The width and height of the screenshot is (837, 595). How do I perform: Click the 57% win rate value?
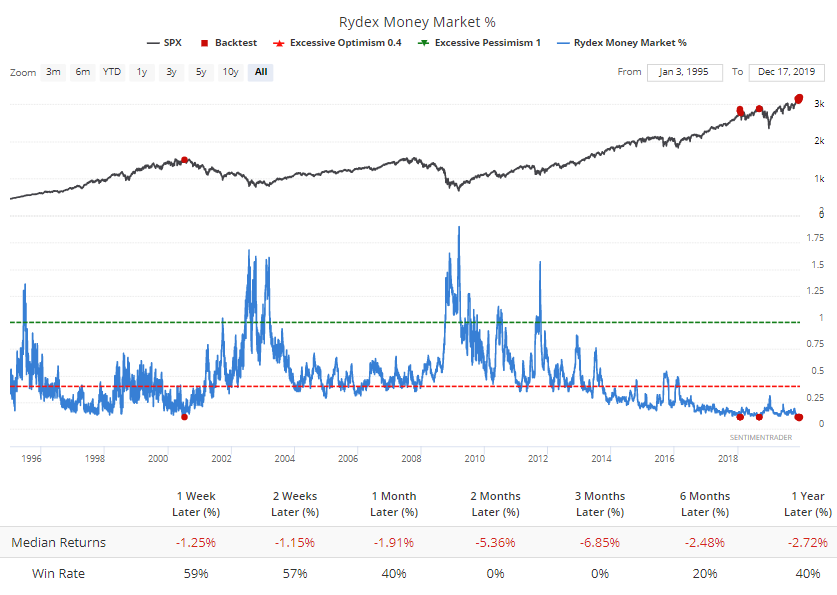[x=295, y=574]
